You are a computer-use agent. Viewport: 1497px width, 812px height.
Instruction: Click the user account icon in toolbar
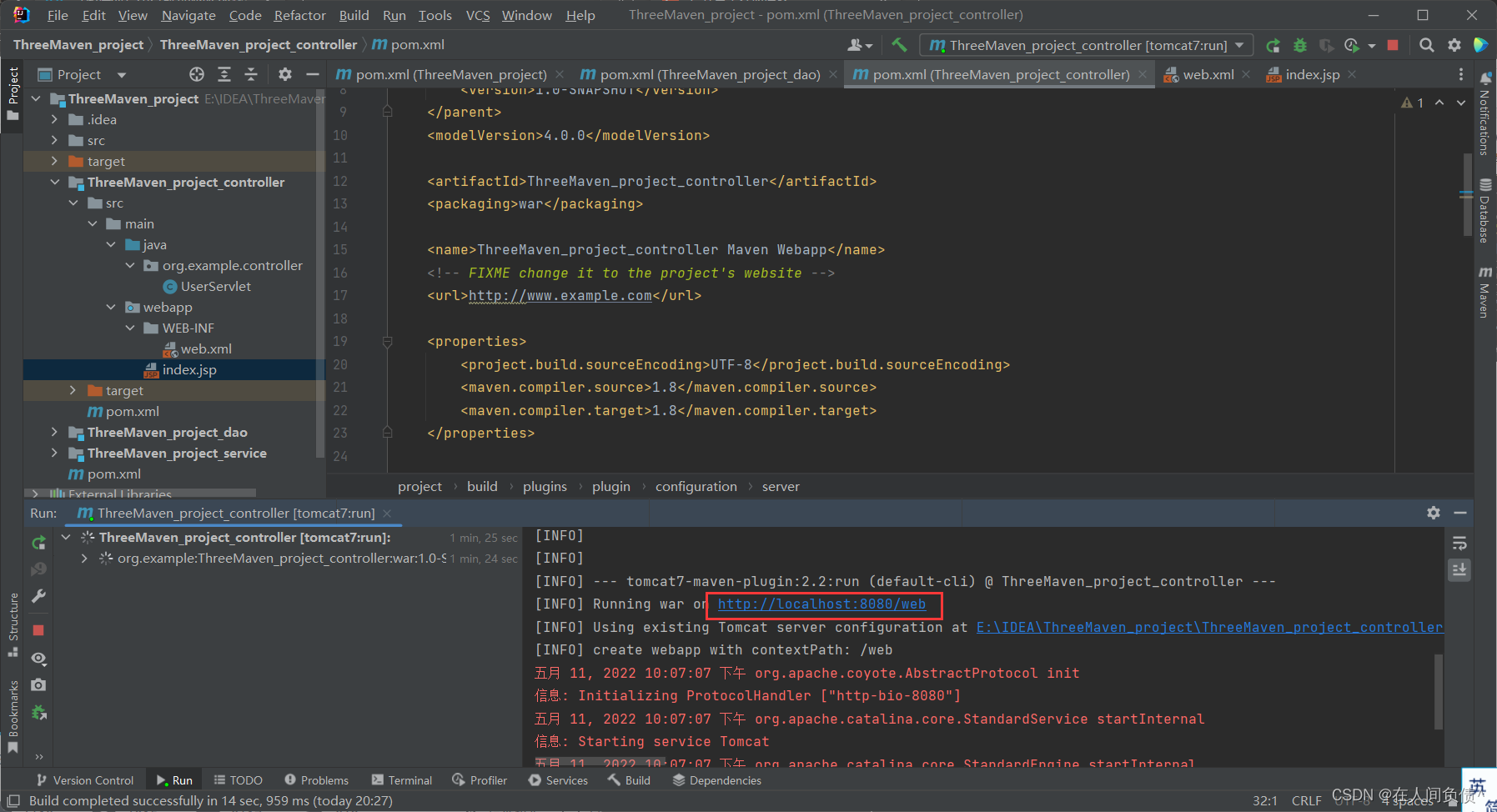coord(859,45)
